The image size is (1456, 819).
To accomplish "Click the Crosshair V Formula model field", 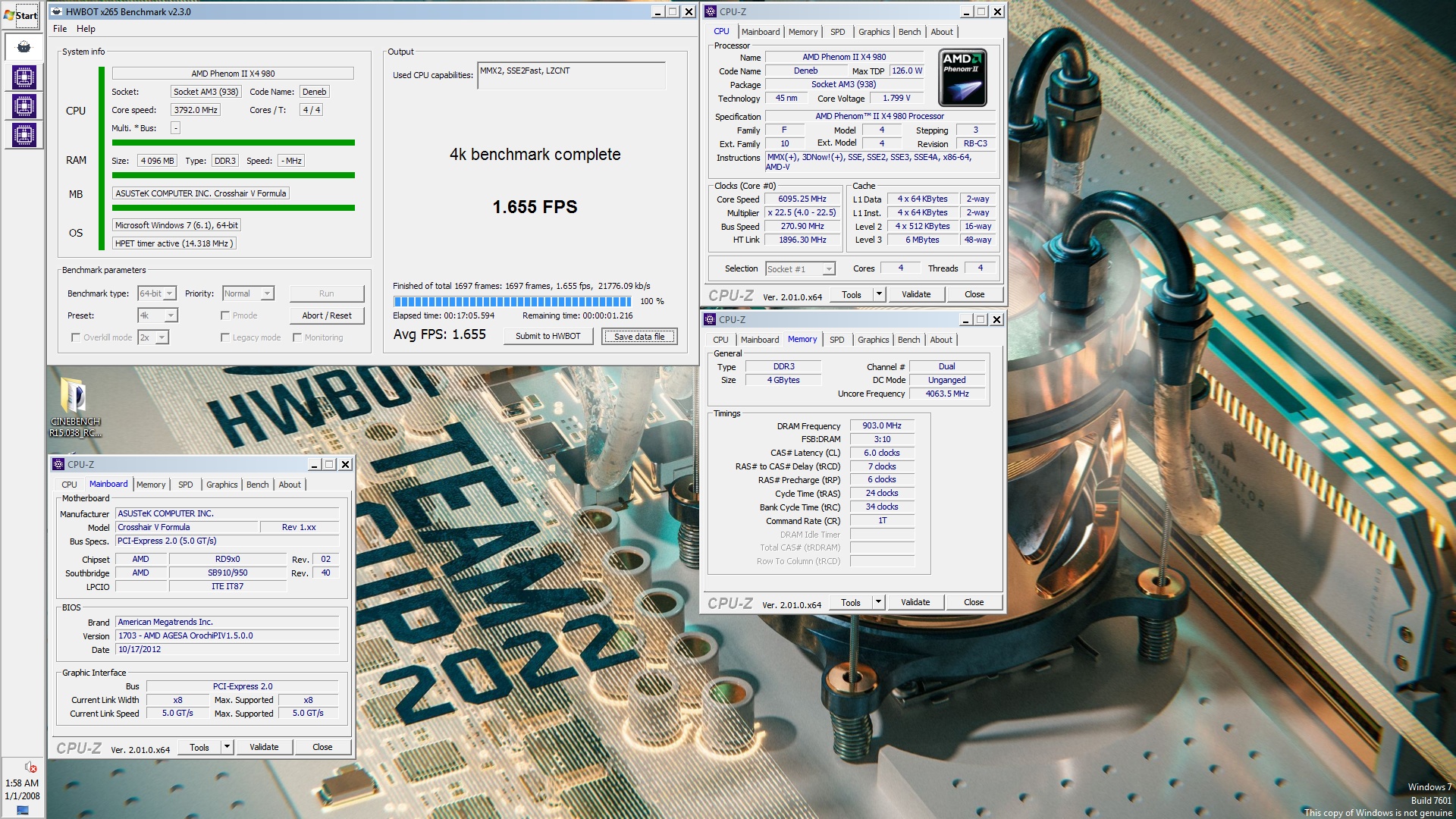I will (x=187, y=528).
